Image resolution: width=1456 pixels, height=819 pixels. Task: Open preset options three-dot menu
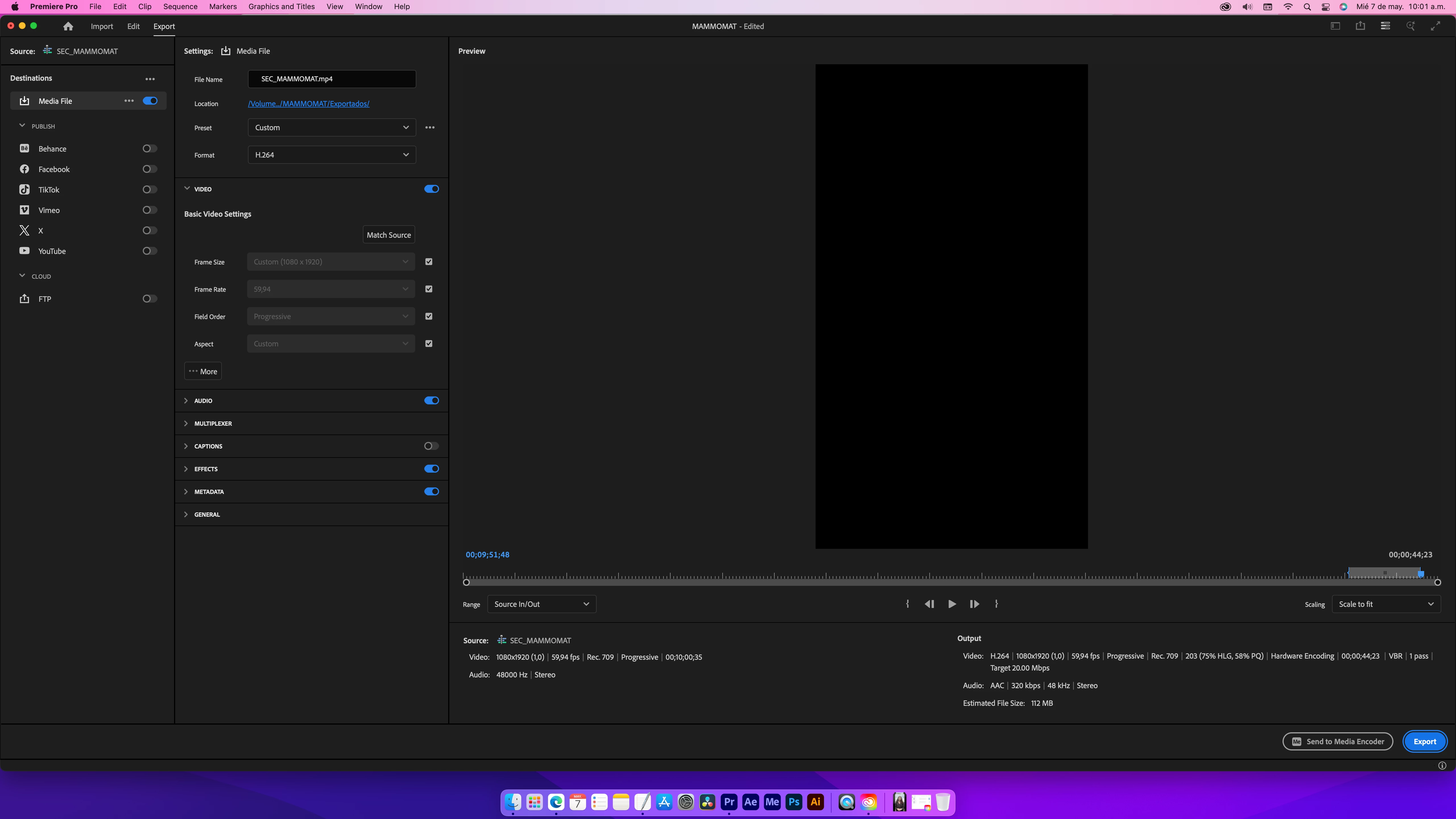tap(430, 128)
